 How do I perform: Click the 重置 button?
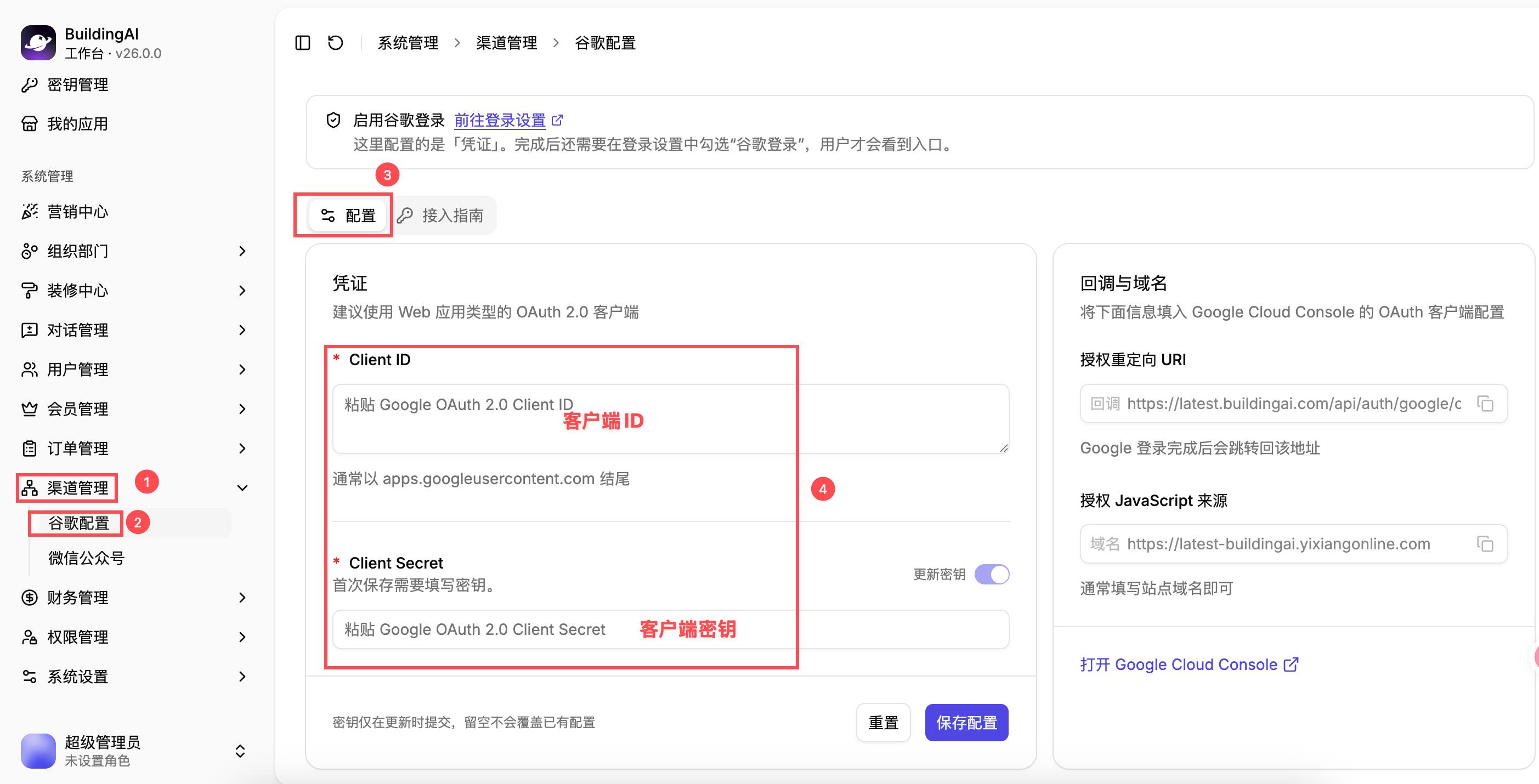883,723
